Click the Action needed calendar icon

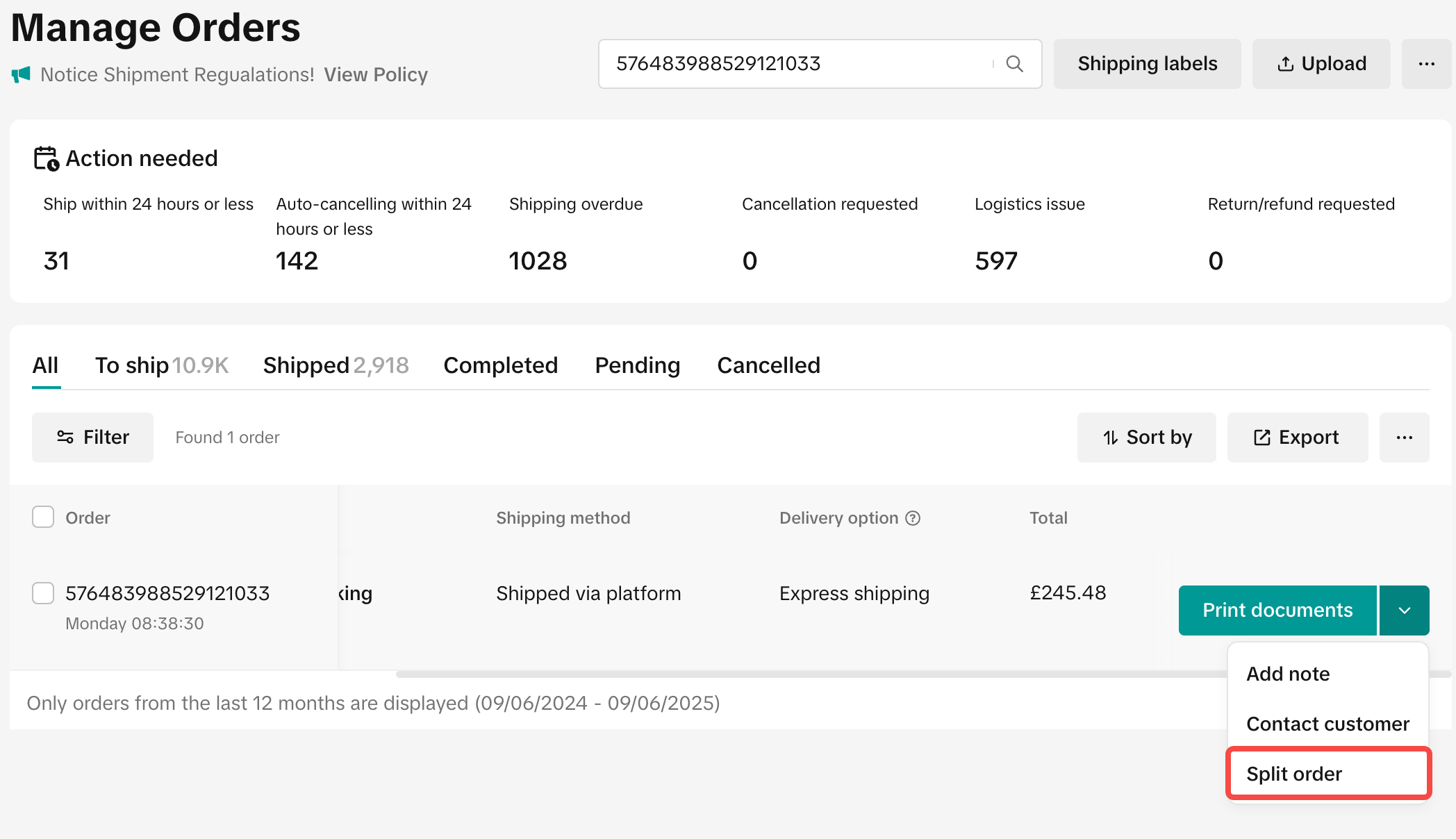coord(47,158)
